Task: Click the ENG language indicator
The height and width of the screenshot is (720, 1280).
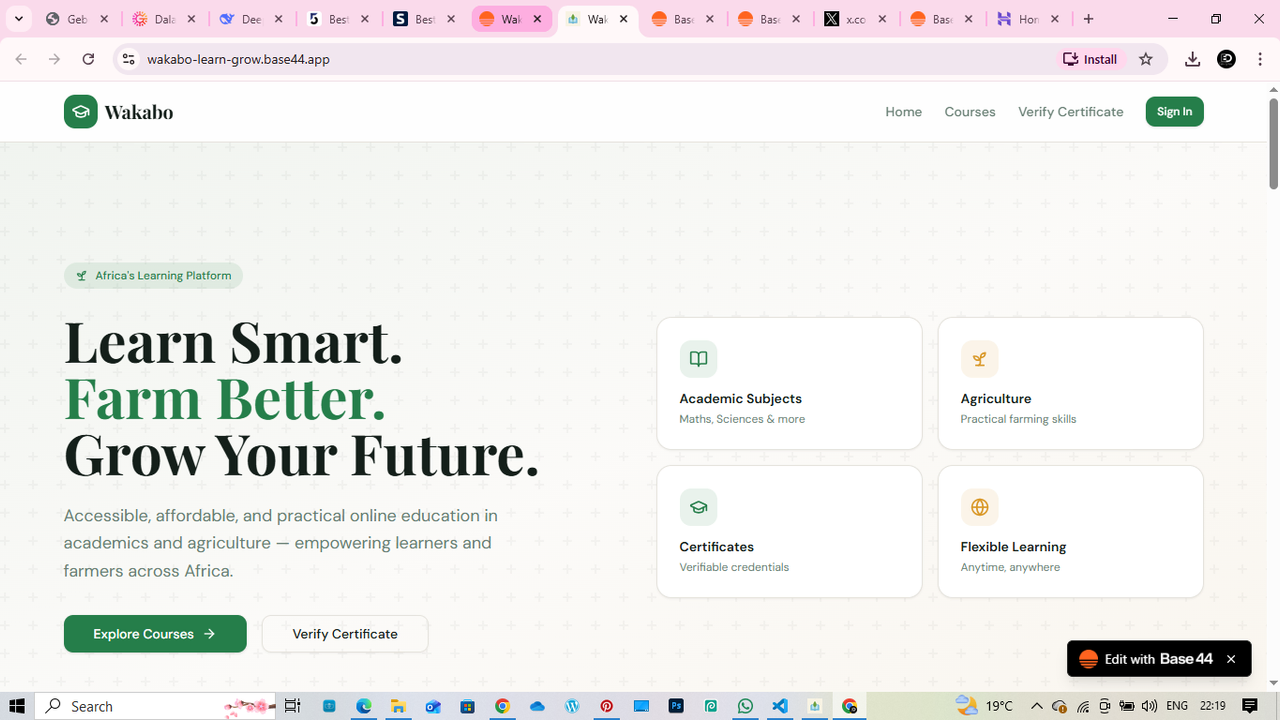Action: coord(1177,706)
